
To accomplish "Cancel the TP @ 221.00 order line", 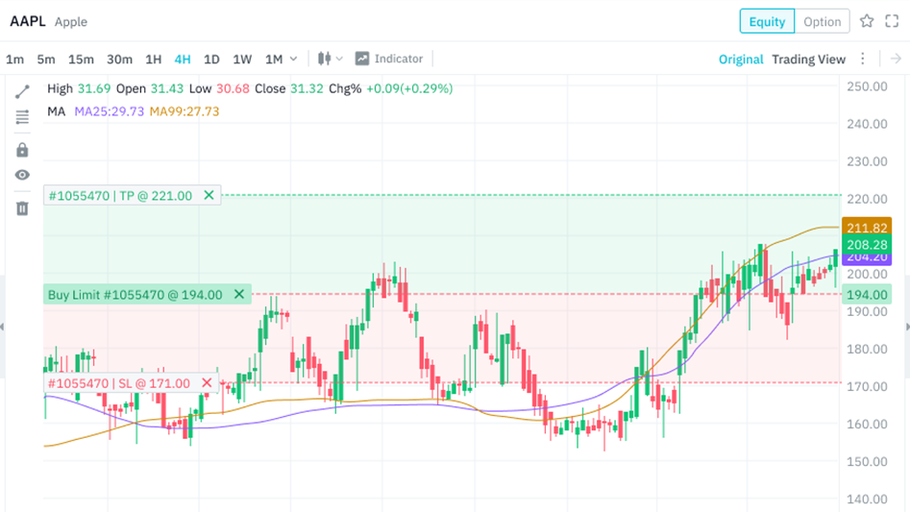I will pos(209,196).
